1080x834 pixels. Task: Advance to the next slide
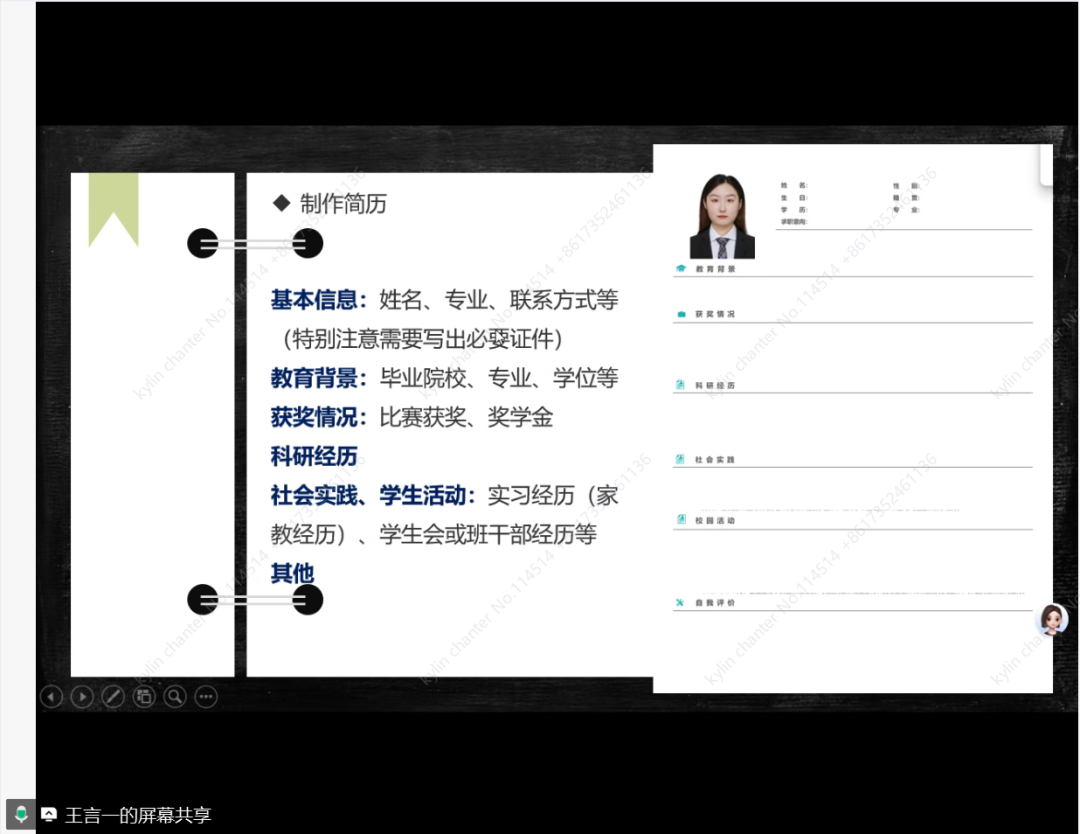[82, 696]
